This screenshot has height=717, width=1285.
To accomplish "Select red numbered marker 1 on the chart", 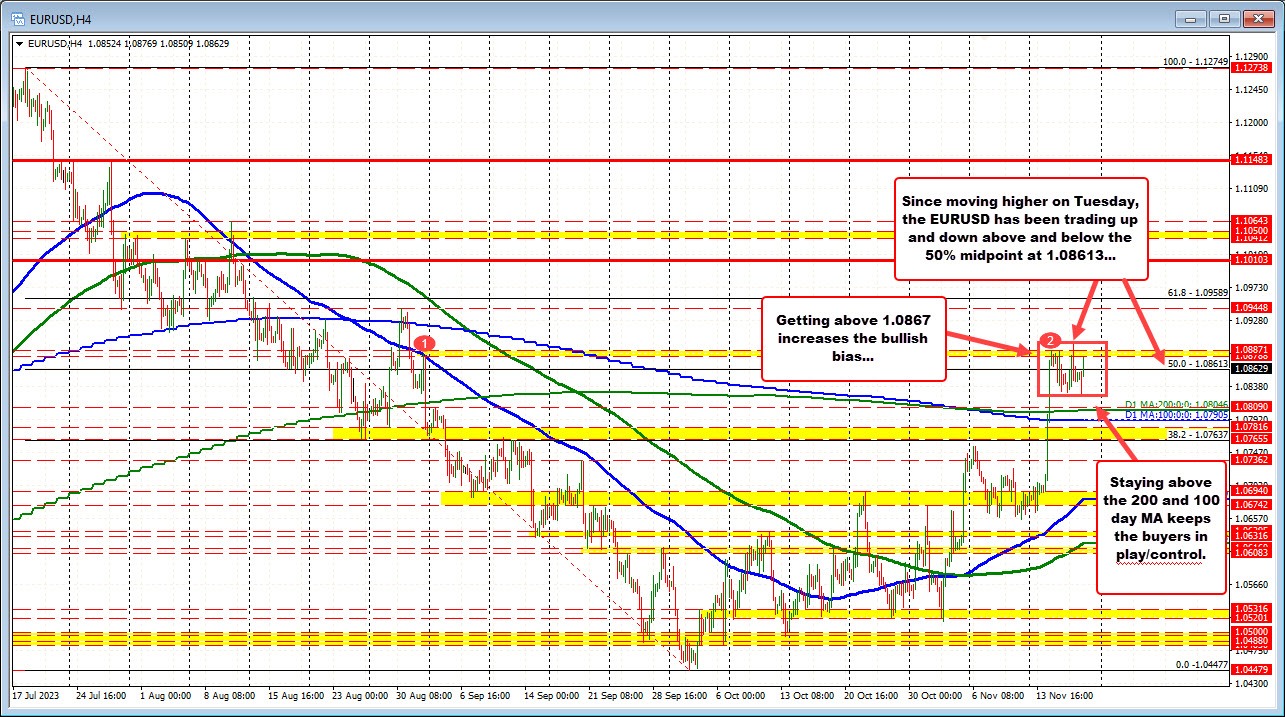I will coord(425,343).
